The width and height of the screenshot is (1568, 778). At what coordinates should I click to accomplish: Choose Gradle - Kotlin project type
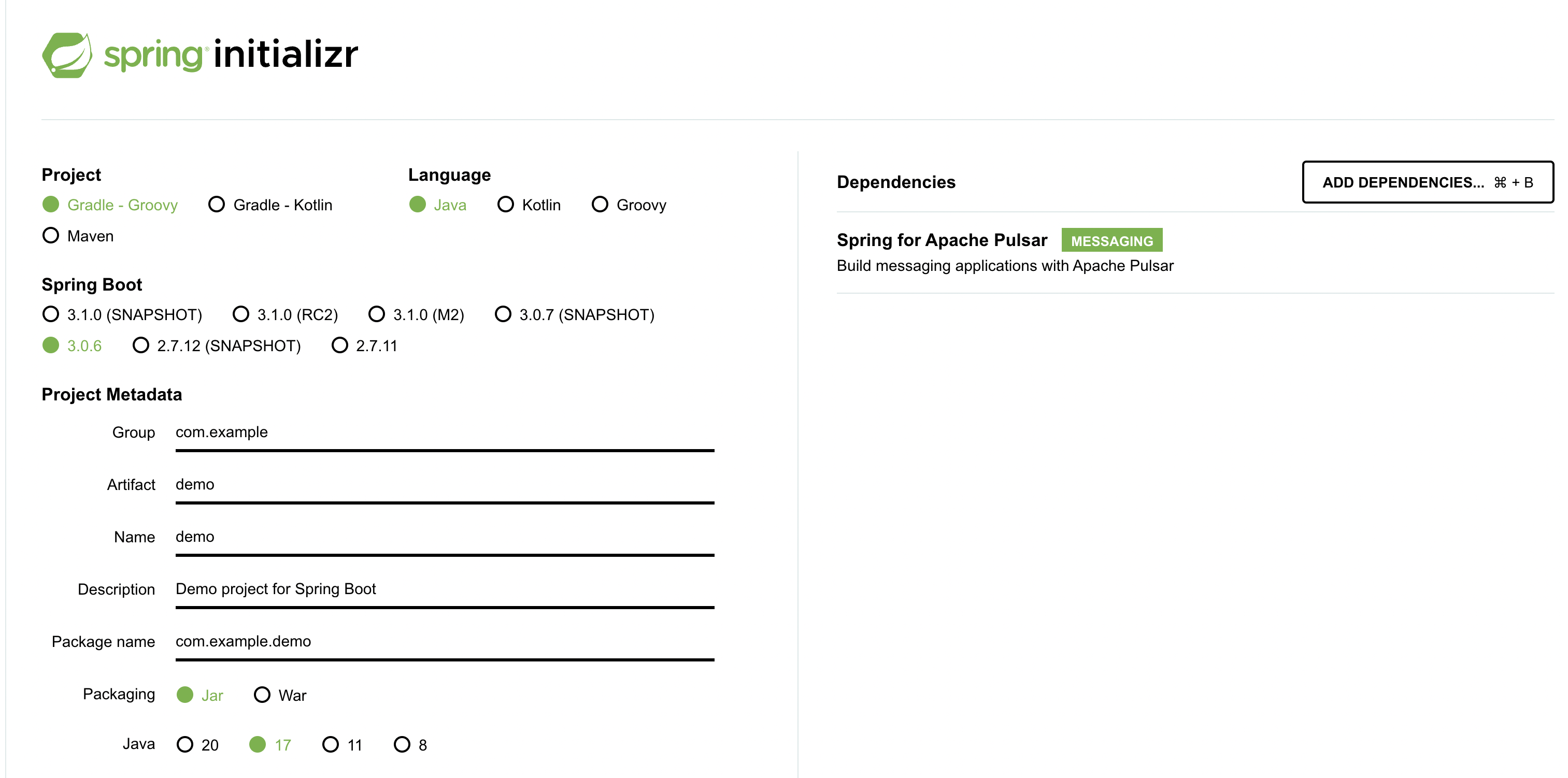217,205
